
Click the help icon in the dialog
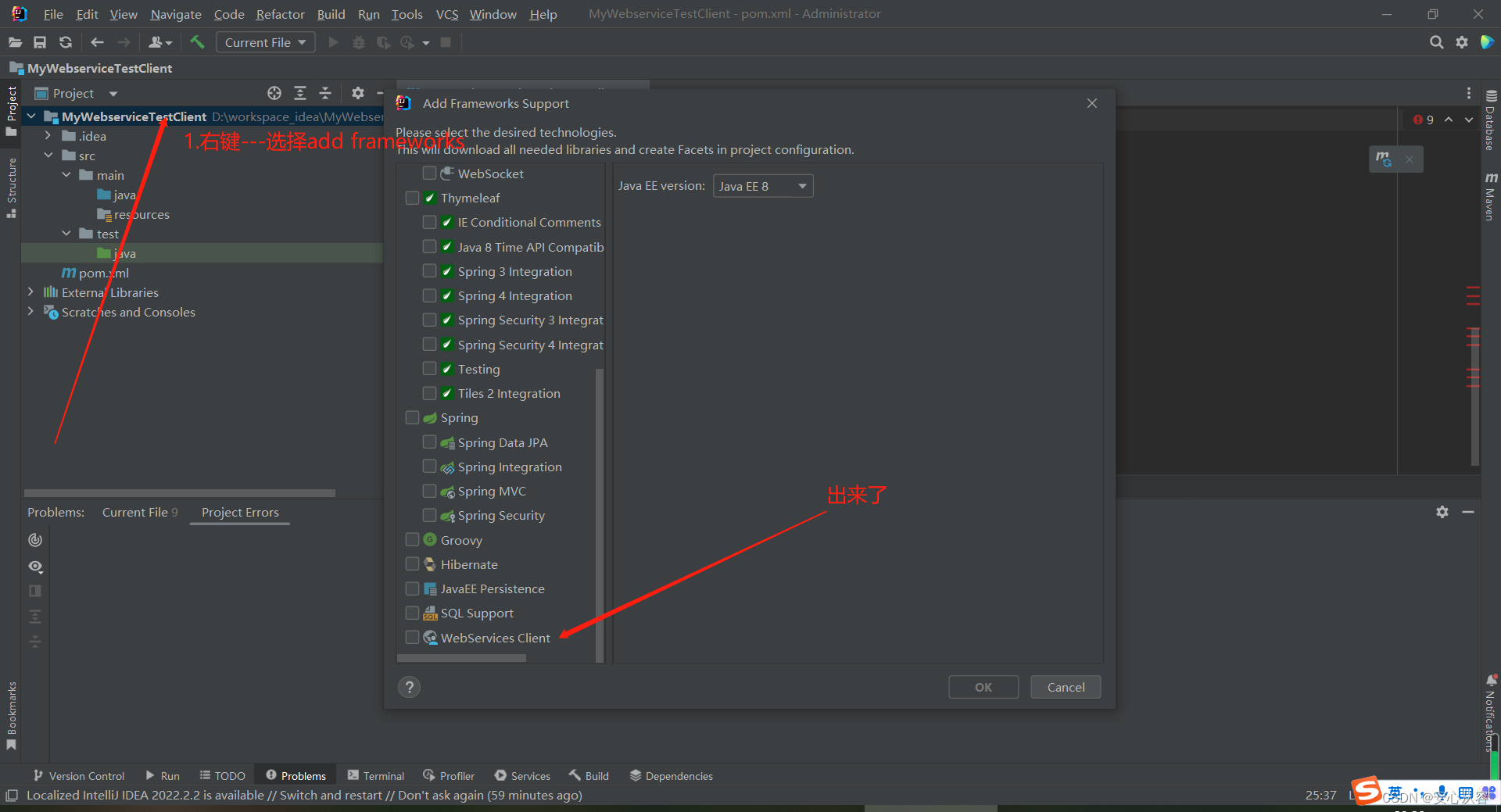click(x=409, y=687)
